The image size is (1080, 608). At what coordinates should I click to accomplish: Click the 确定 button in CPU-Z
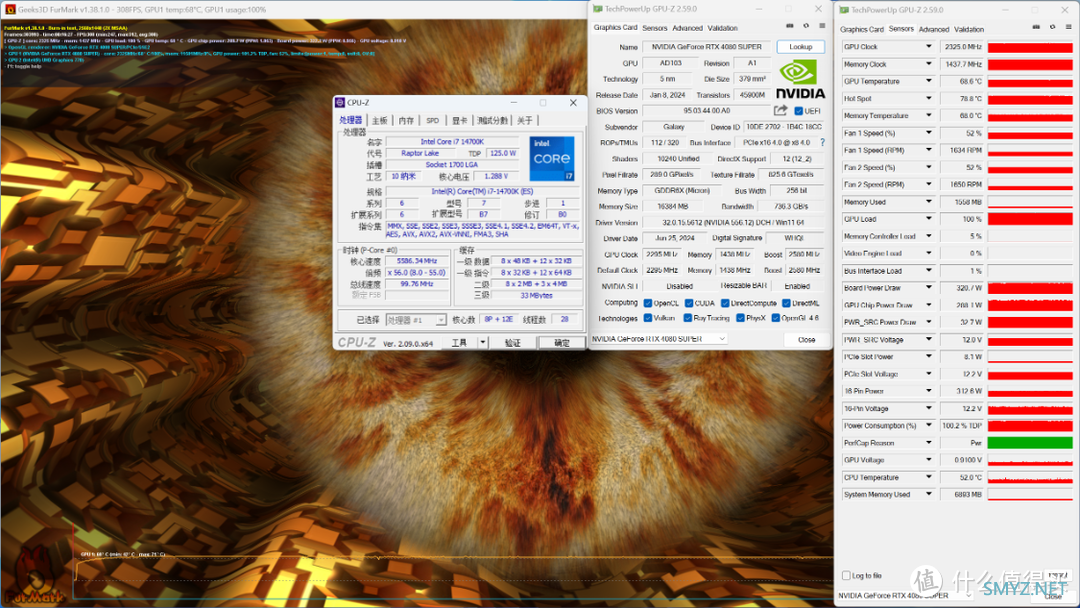562,342
